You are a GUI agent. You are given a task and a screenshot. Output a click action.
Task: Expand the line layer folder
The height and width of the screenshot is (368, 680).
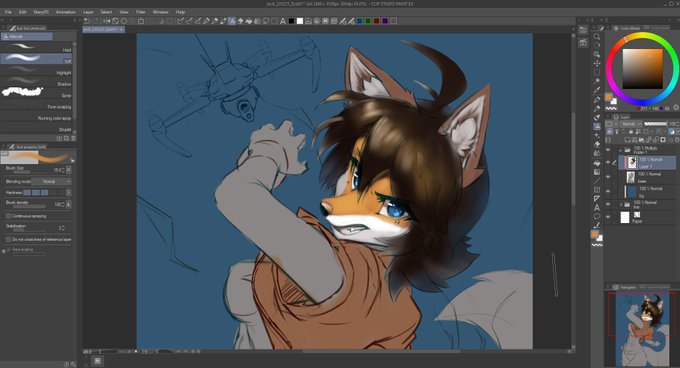pos(621,204)
